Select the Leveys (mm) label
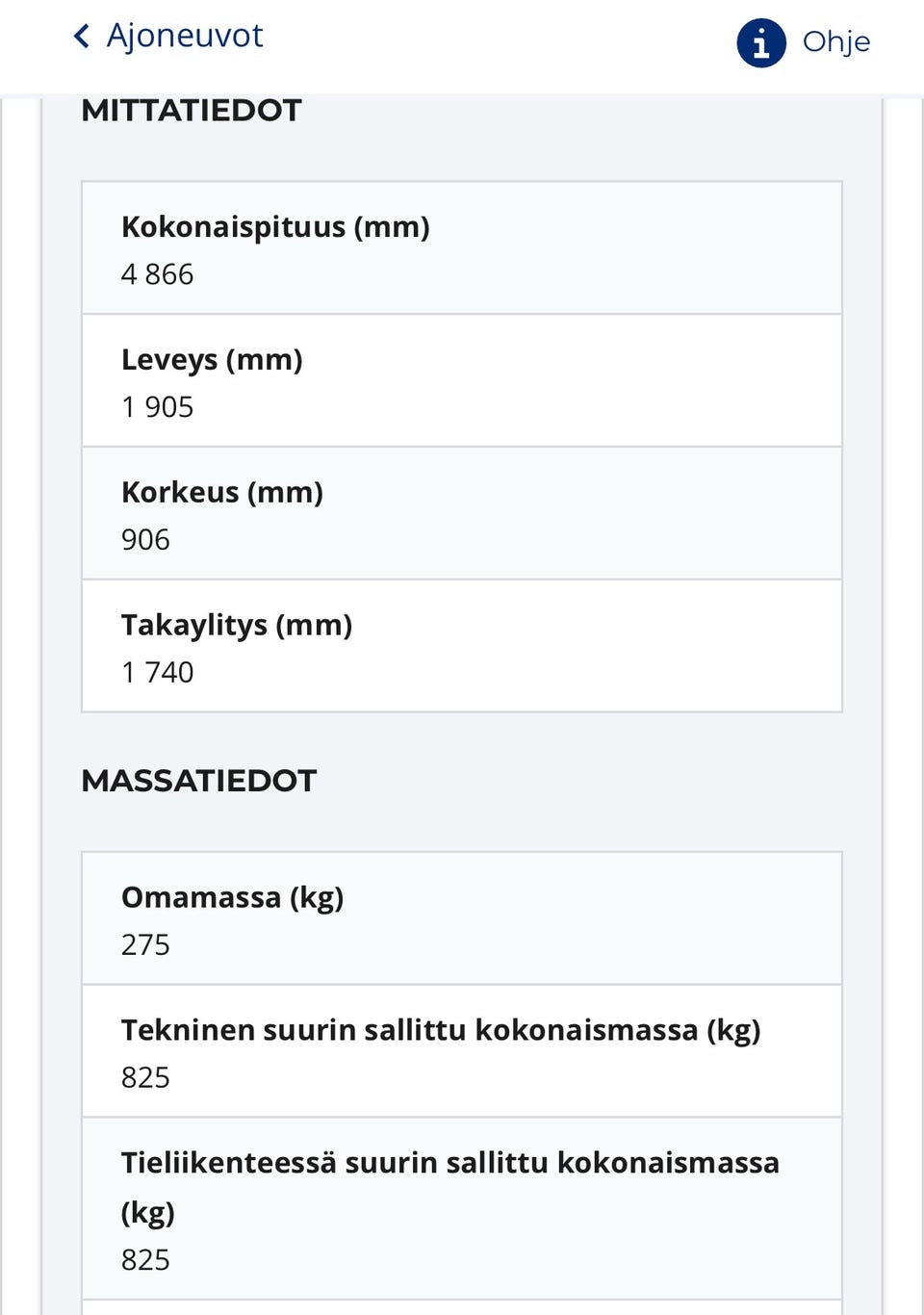924x1315 pixels. pos(212,360)
